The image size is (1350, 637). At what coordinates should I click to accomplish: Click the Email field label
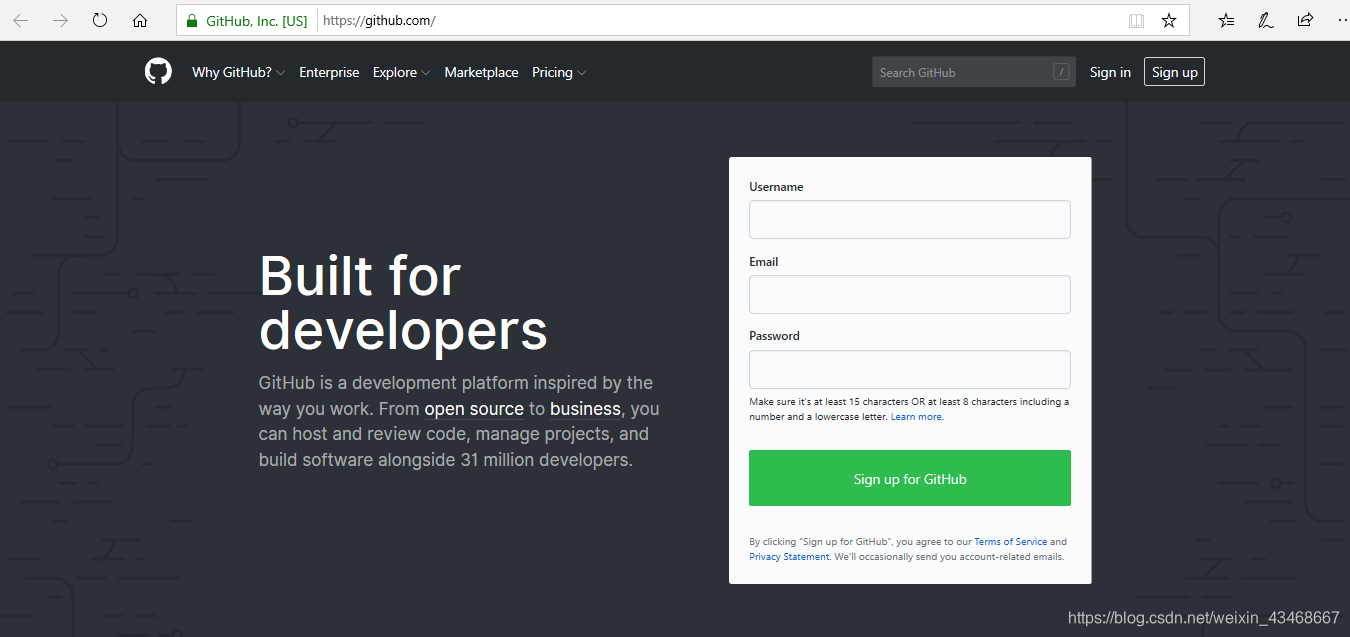tap(764, 262)
